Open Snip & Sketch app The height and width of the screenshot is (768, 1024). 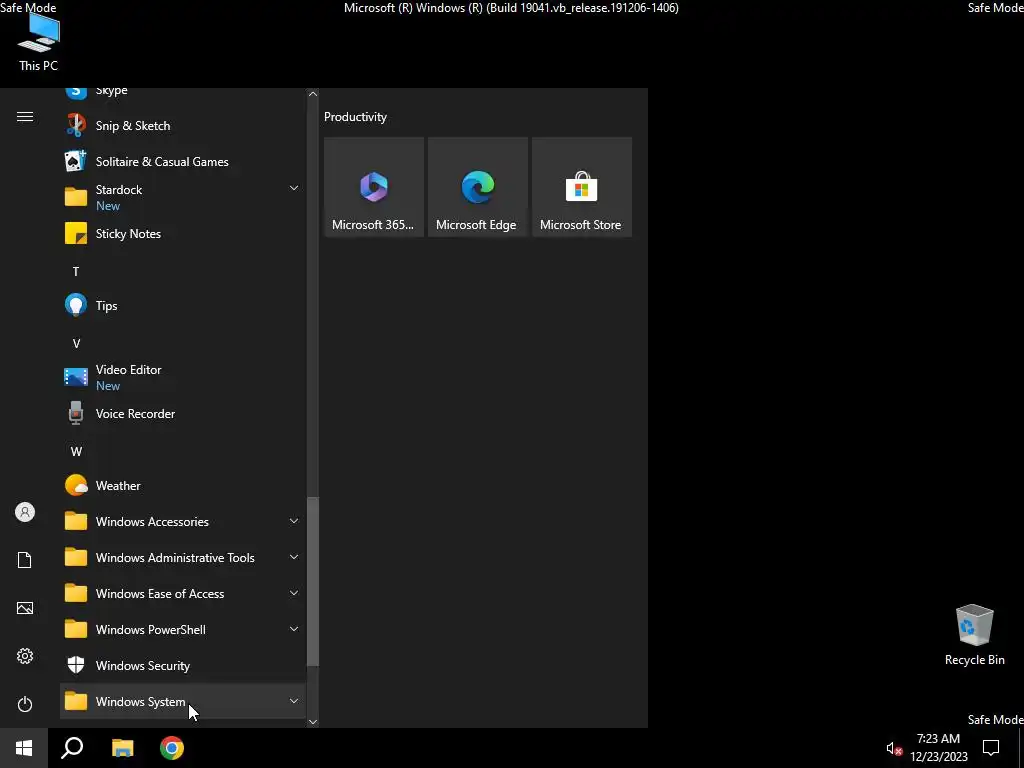tap(183, 125)
